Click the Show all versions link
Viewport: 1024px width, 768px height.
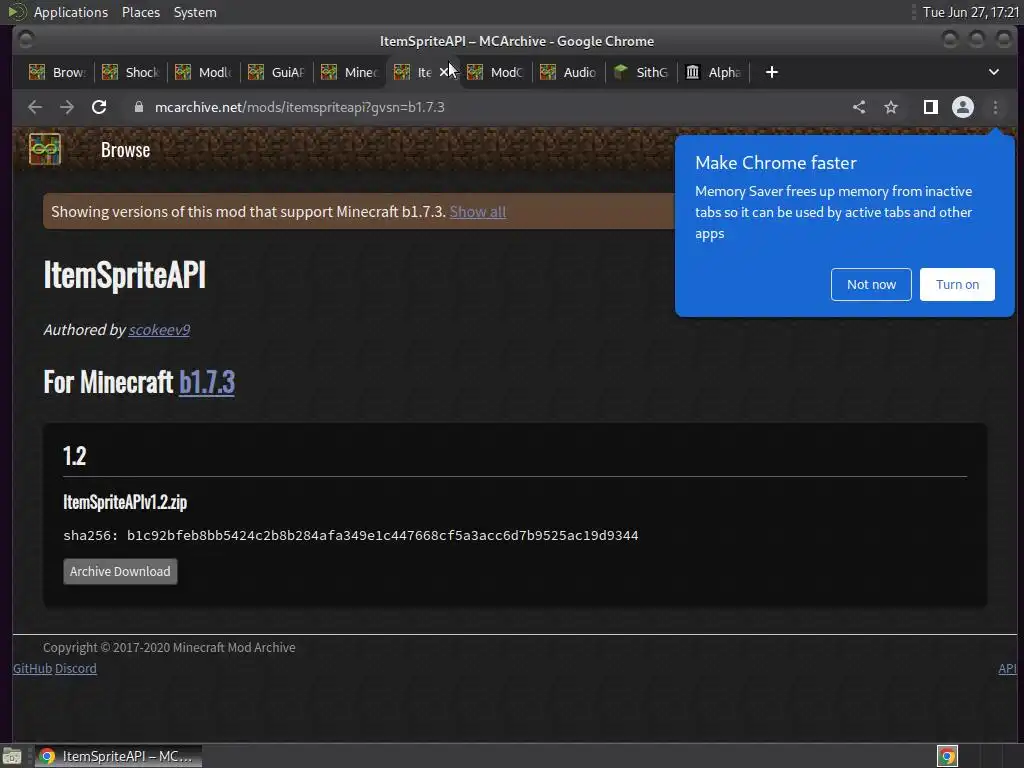coord(477,212)
